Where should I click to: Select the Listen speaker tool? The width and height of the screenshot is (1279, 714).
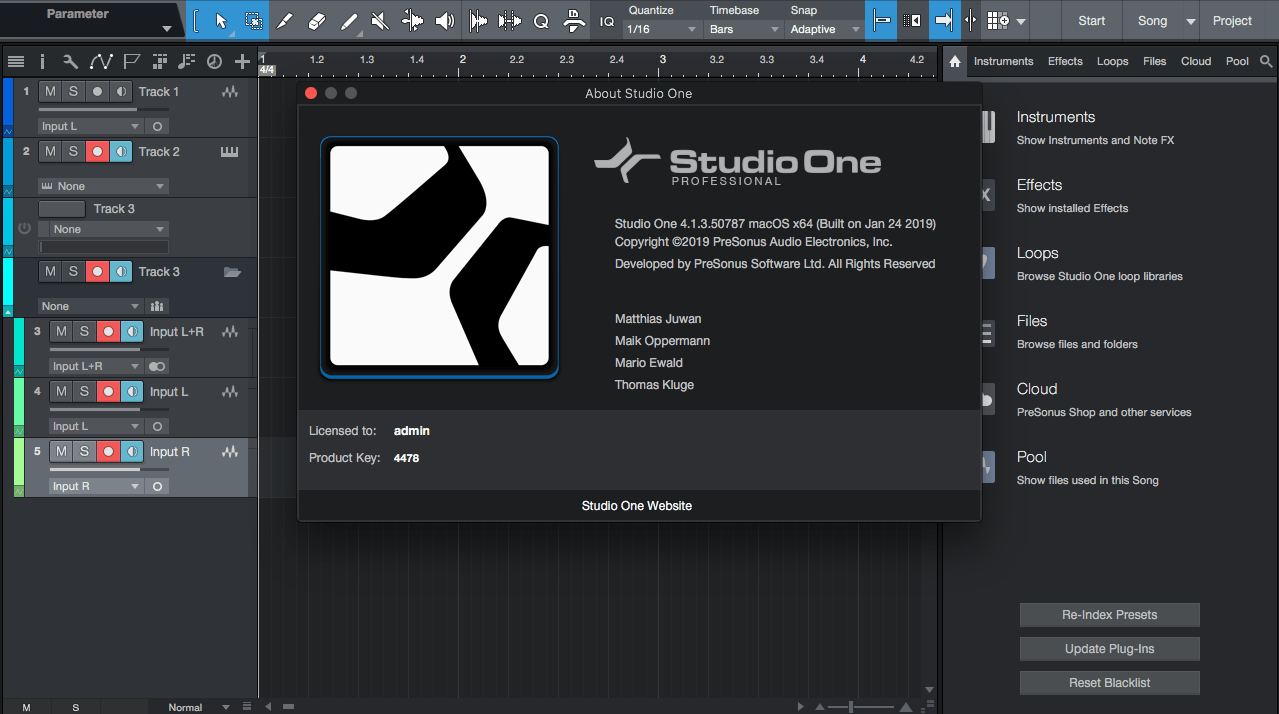pyautogui.click(x=444, y=21)
